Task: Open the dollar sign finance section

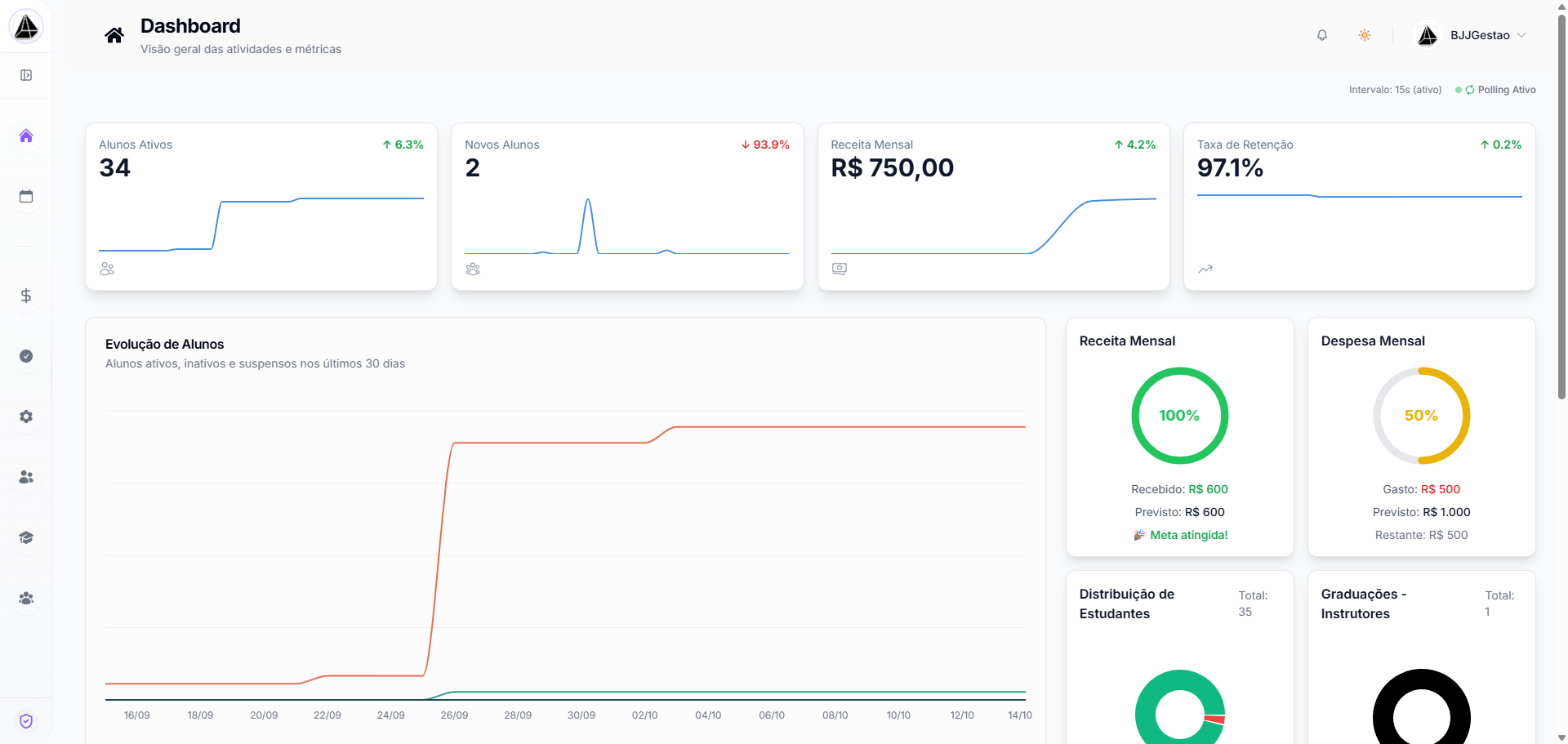Action: (x=26, y=296)
